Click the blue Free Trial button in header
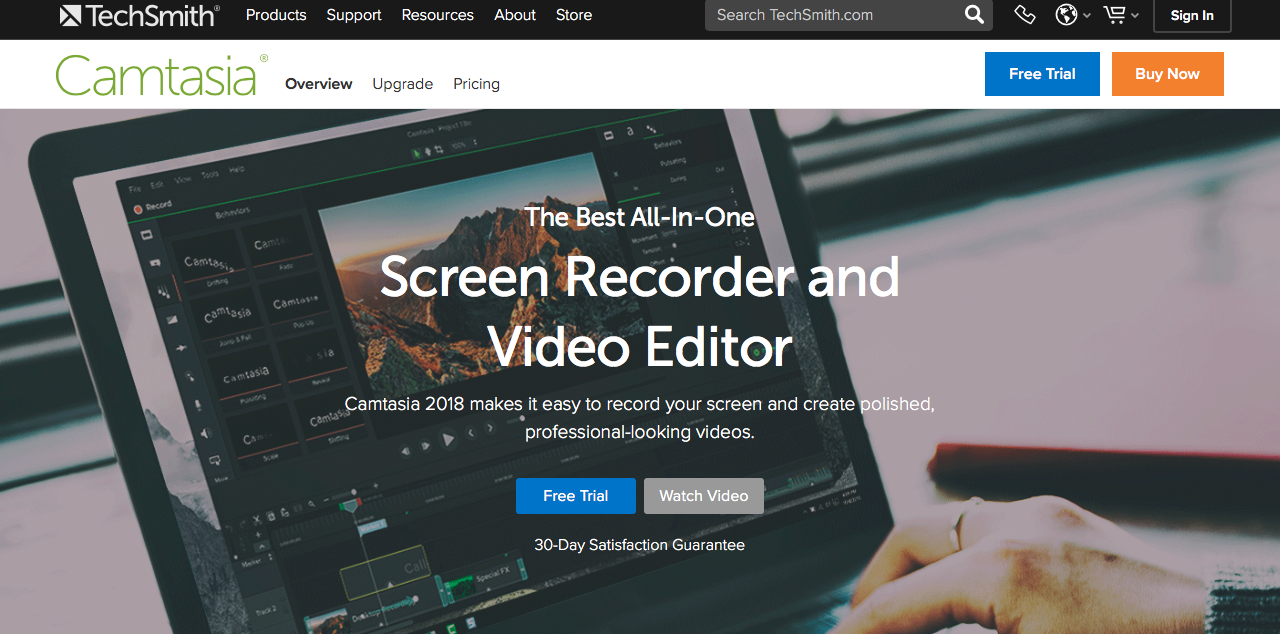 pos(1042,74)
